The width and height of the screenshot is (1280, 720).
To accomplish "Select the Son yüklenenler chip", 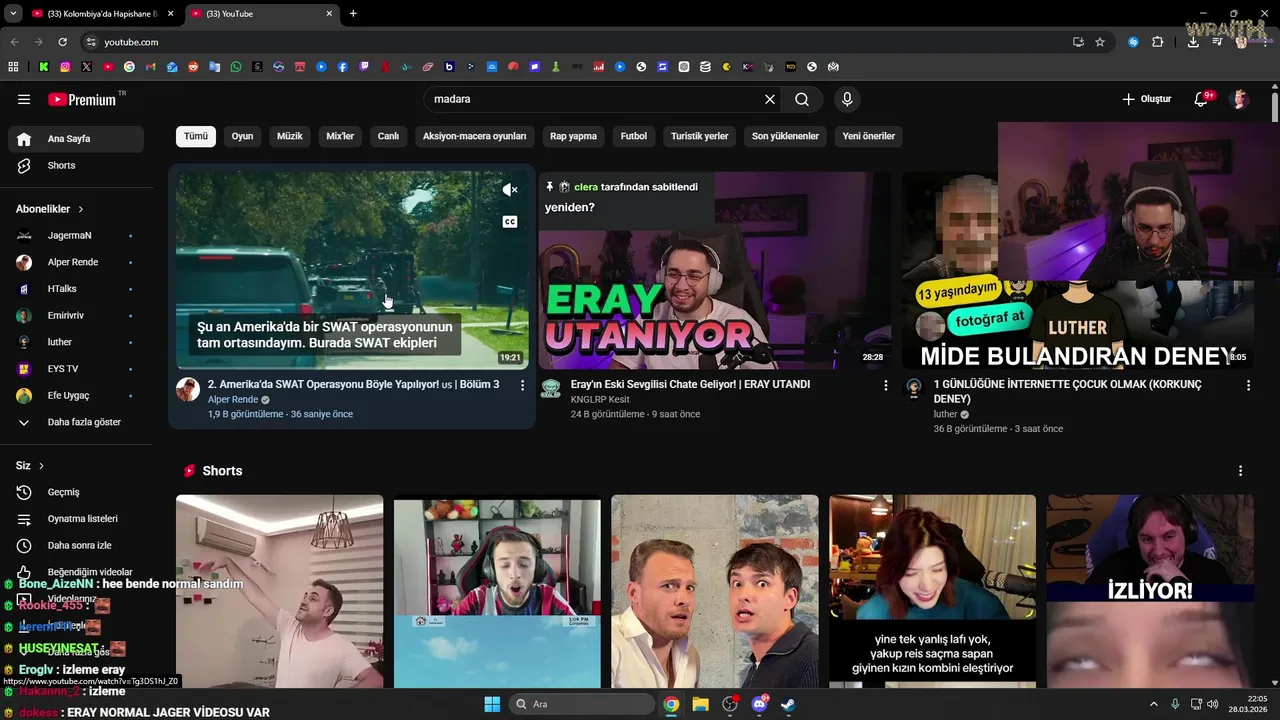I will pos(785,136).
